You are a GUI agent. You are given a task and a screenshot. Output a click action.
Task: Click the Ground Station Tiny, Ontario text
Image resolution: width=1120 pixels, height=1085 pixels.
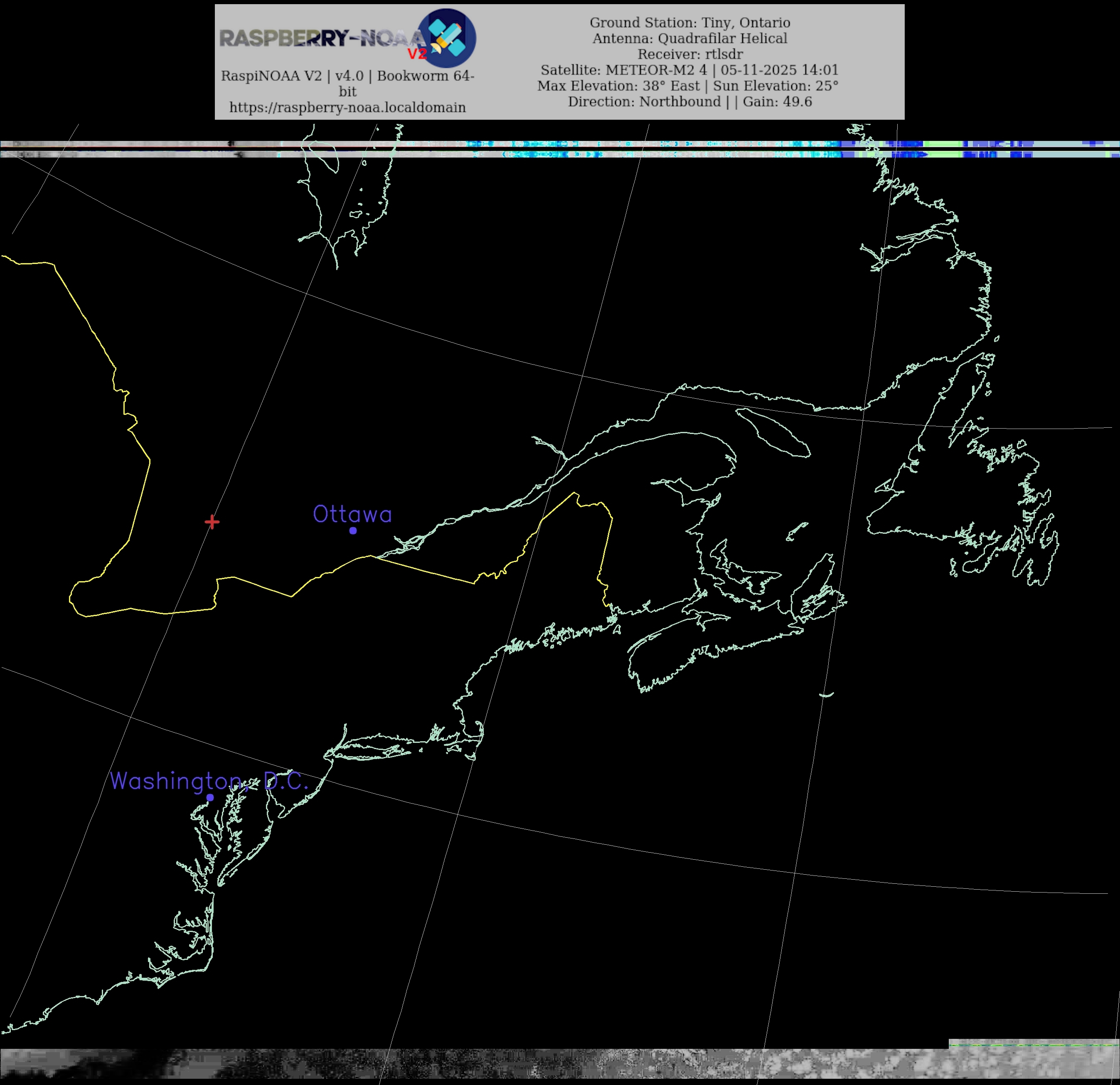tap(690, 22)
